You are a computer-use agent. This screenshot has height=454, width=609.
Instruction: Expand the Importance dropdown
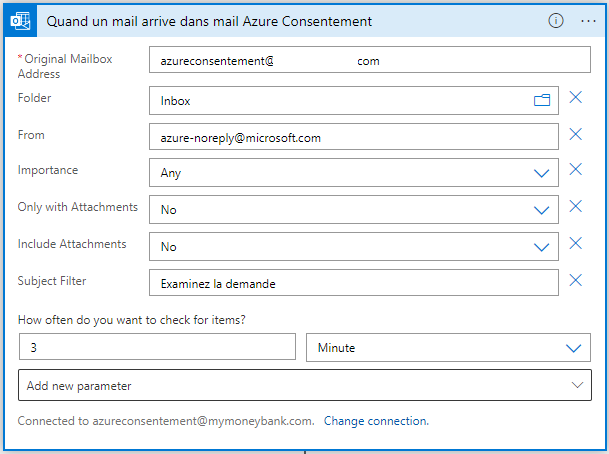(542, 173)
